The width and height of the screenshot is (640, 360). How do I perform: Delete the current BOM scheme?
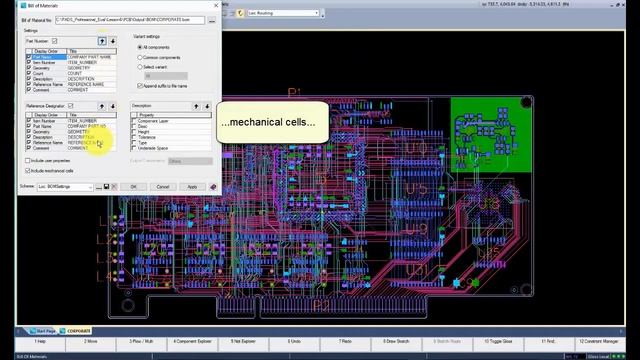(x=114, y=187)
